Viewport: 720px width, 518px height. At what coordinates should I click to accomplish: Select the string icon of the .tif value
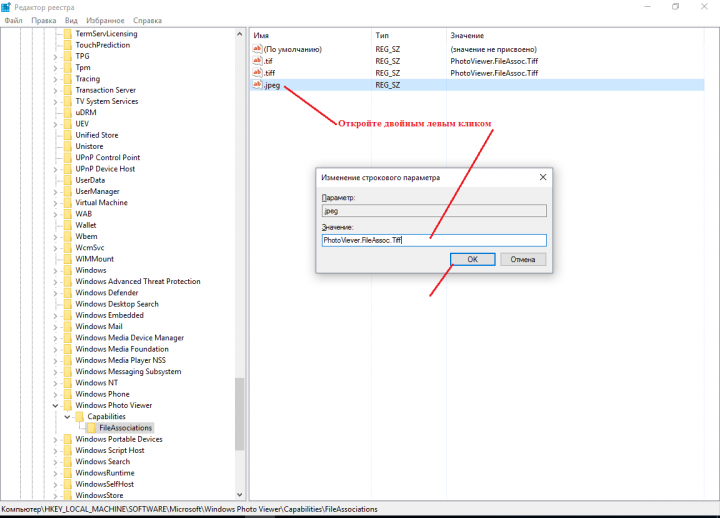(257, 61)
